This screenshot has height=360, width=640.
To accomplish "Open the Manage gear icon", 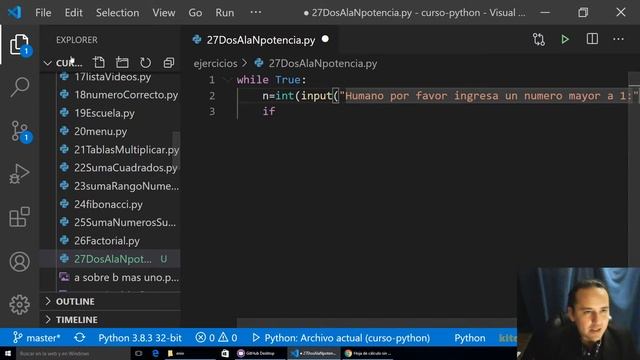I will coord(19,304).
